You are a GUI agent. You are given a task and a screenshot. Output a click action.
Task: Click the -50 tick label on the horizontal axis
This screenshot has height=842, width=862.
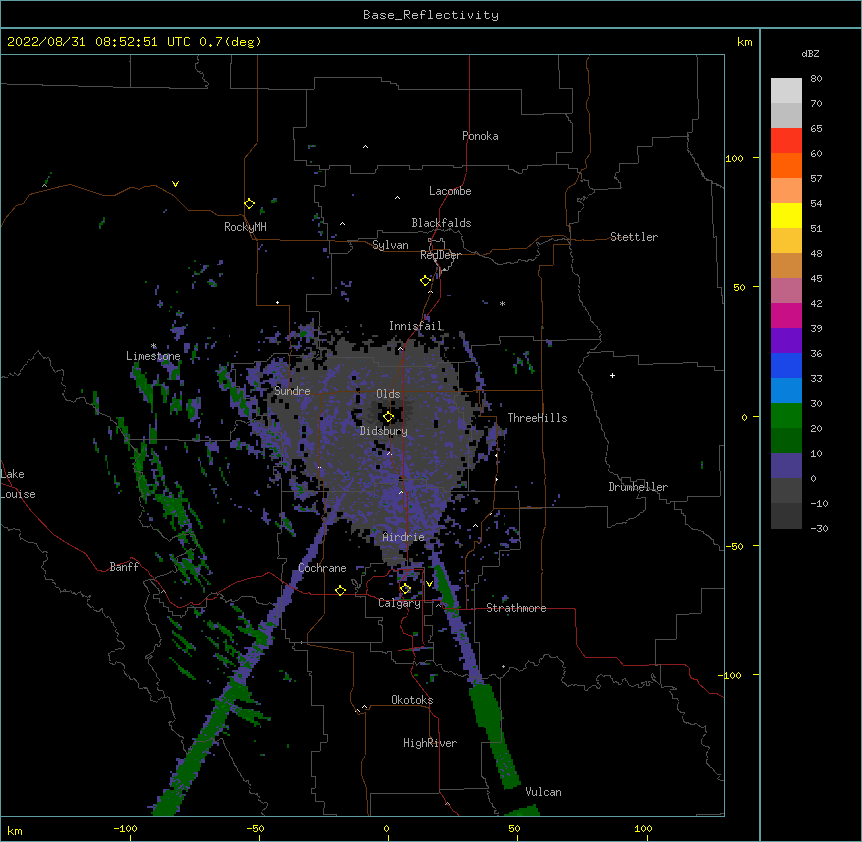click(255, 828)
